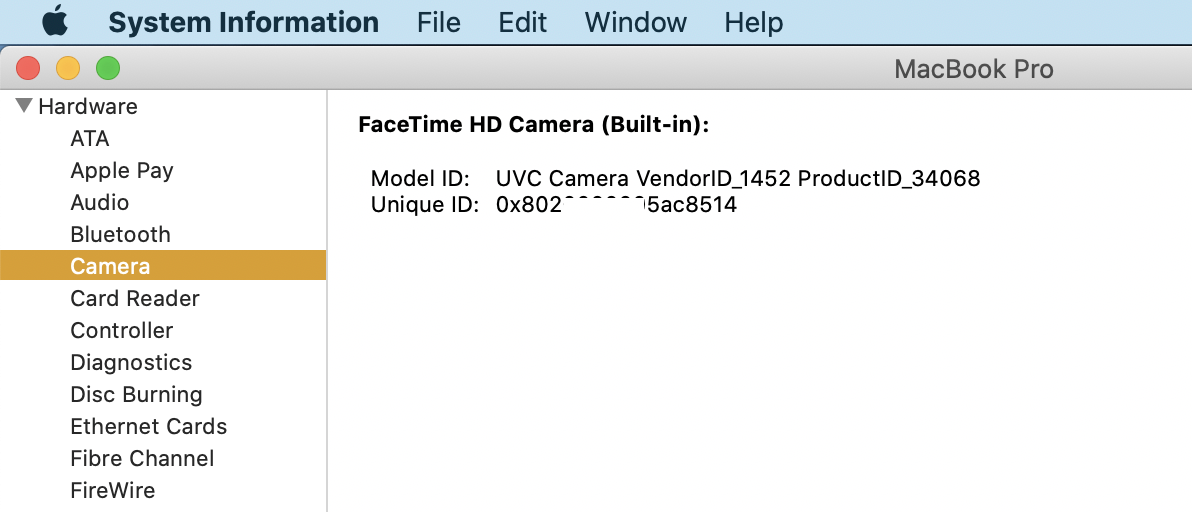Open the Window menu
1192x512 pixels.
635,22
